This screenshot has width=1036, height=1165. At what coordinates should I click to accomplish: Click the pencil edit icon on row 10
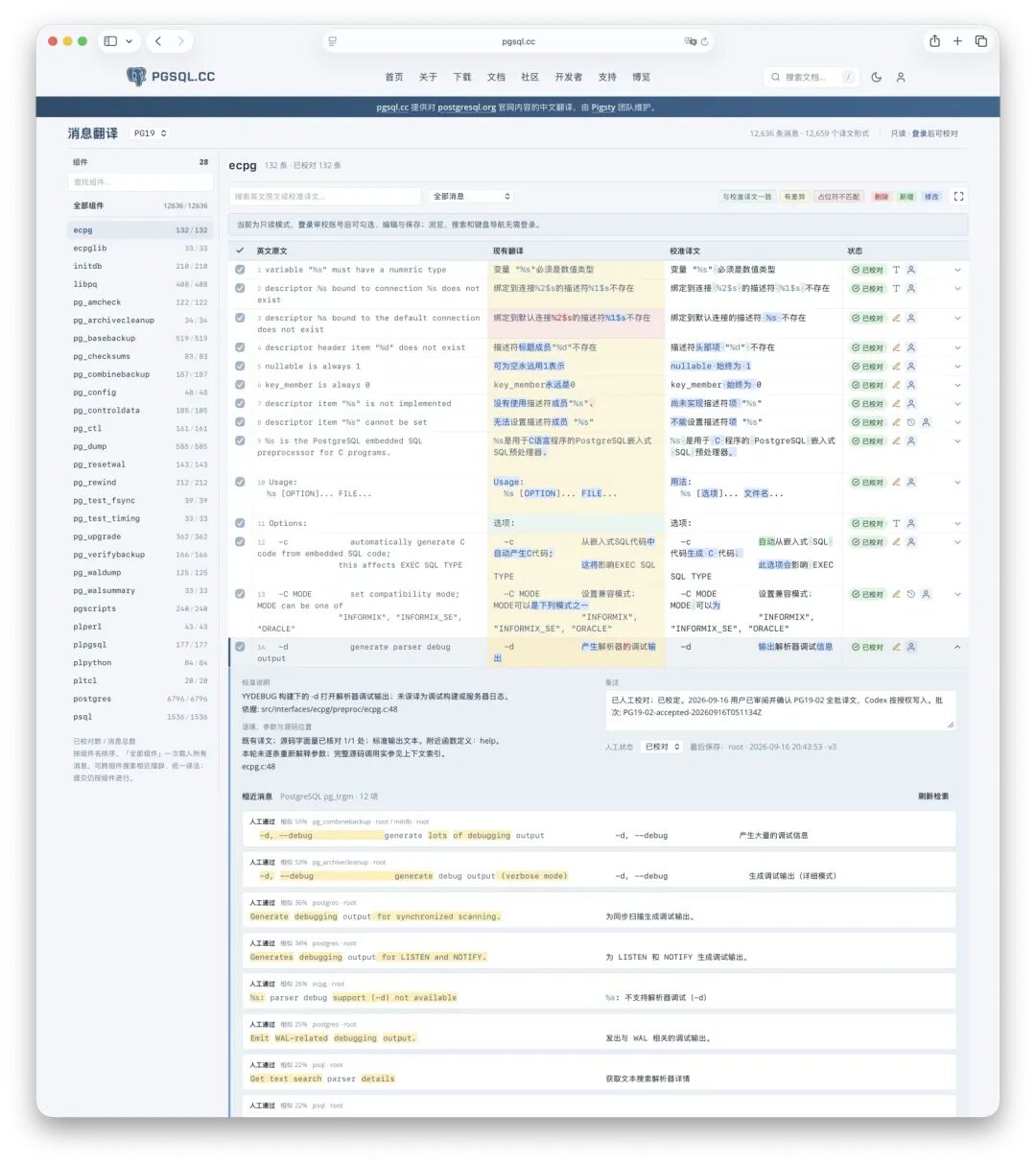pyautogui.click(x=896, y=482)
